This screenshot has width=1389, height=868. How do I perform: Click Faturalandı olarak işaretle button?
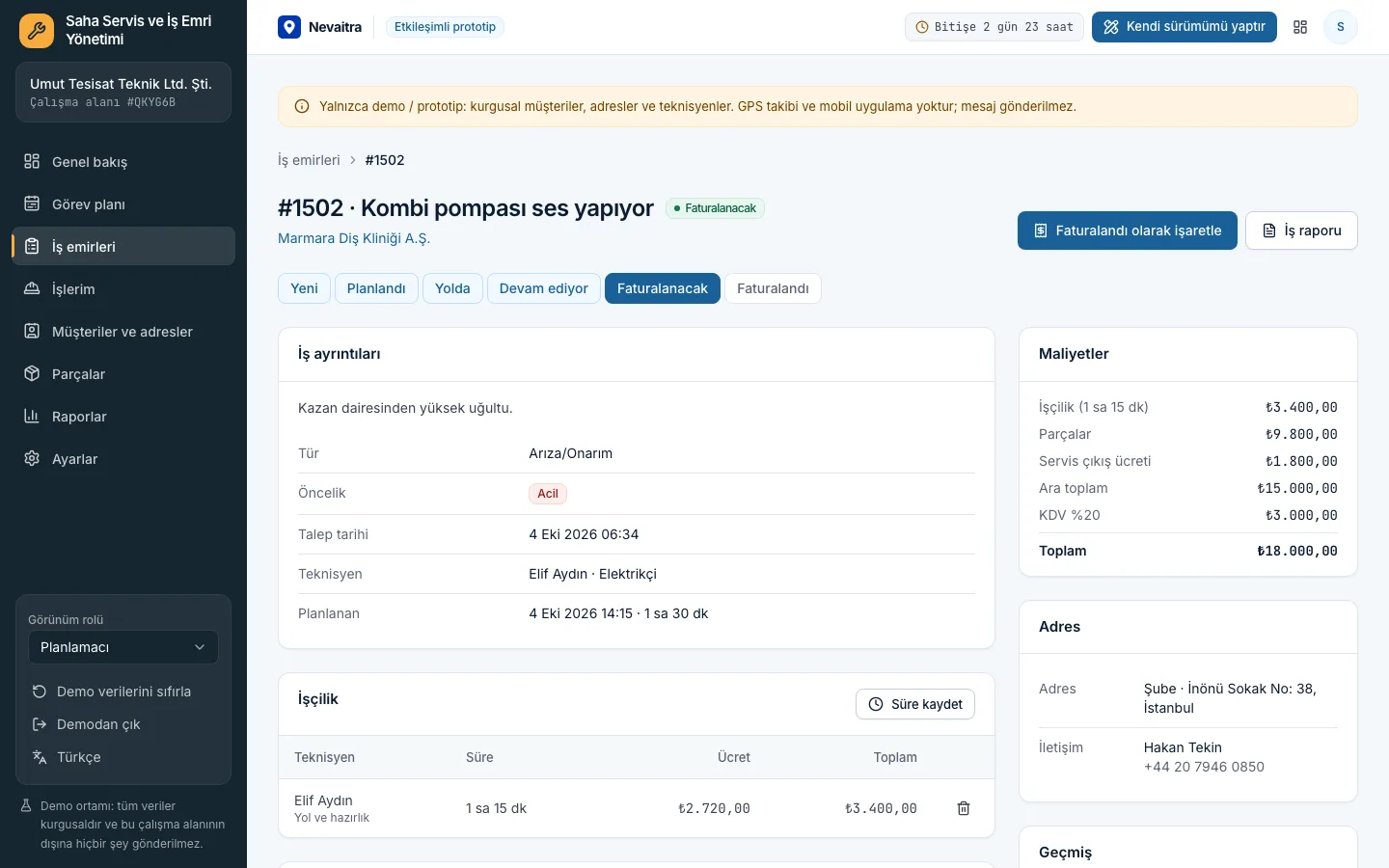click(1128, 231)
